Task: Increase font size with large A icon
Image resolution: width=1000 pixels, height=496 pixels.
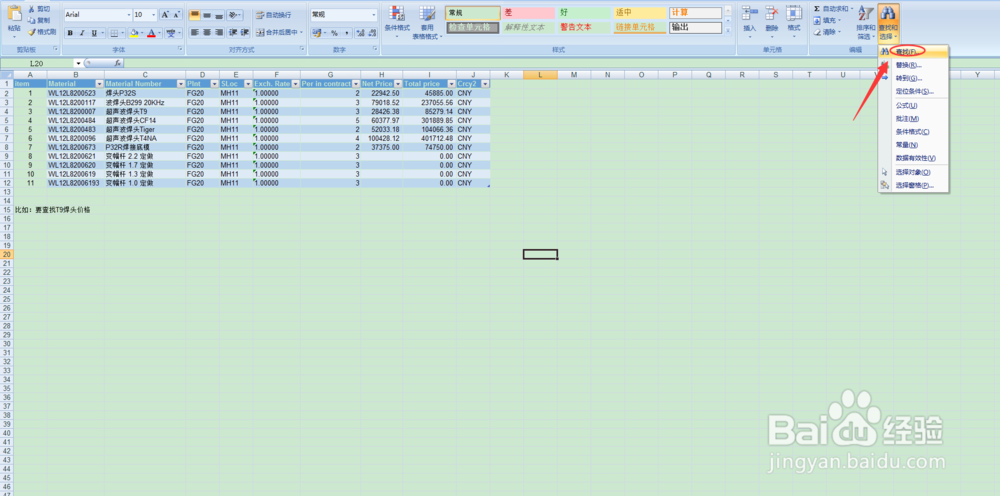Action: [165, 15]
